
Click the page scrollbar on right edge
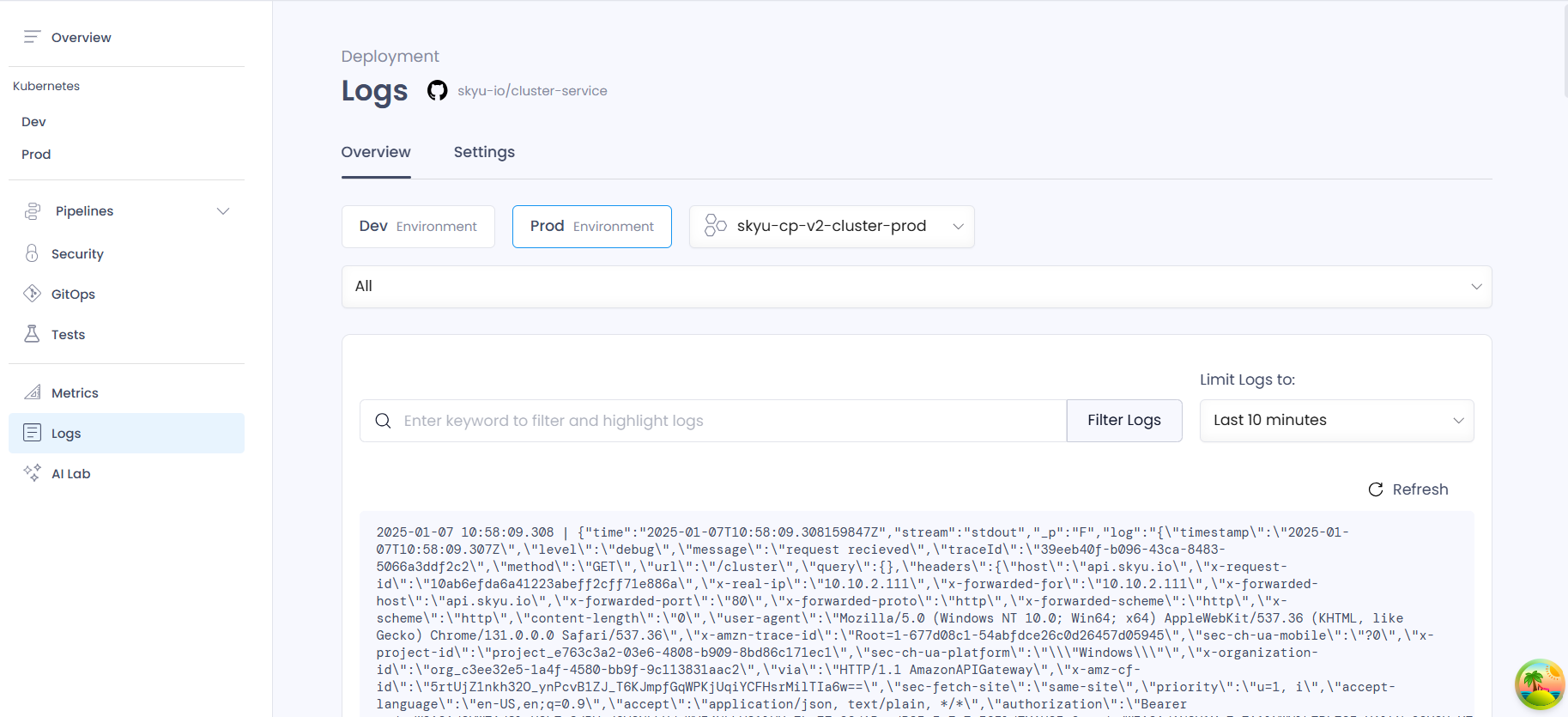(1565, 52)
